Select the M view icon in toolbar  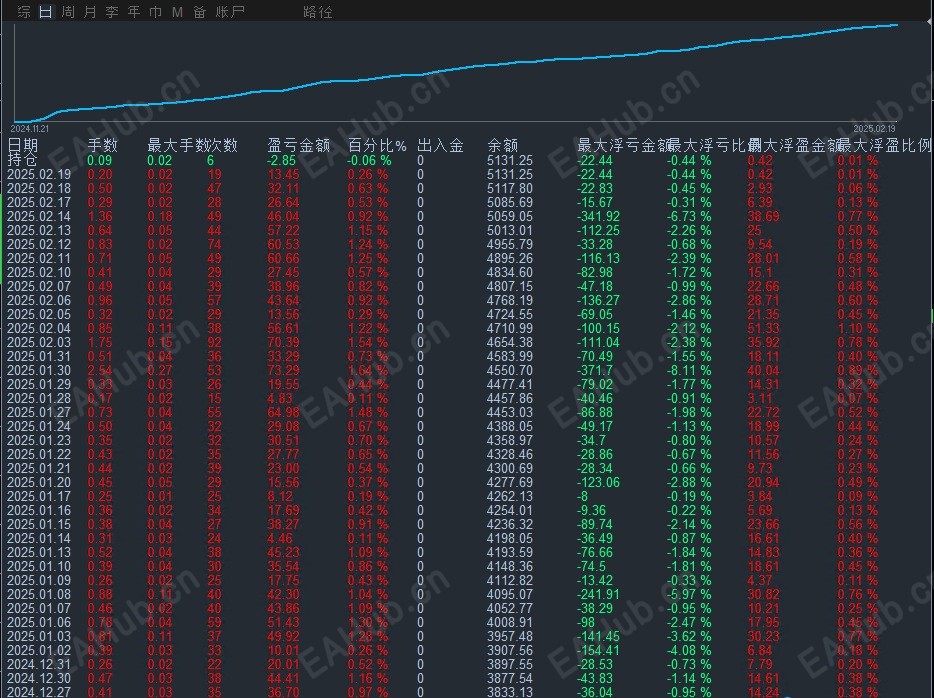pyautogui.click(x=177, y=13)
